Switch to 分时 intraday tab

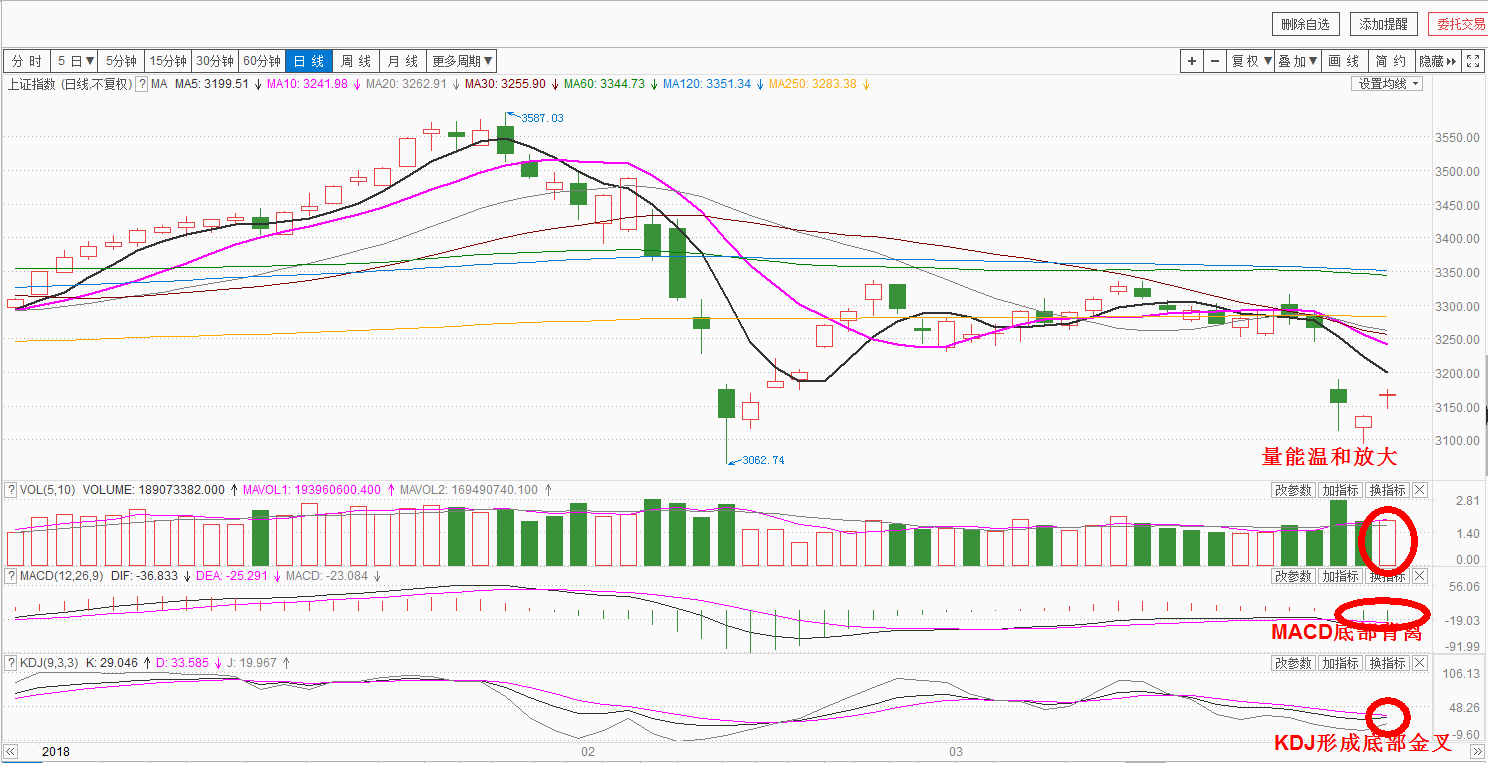pyautogui.click(x=27, y=61)
